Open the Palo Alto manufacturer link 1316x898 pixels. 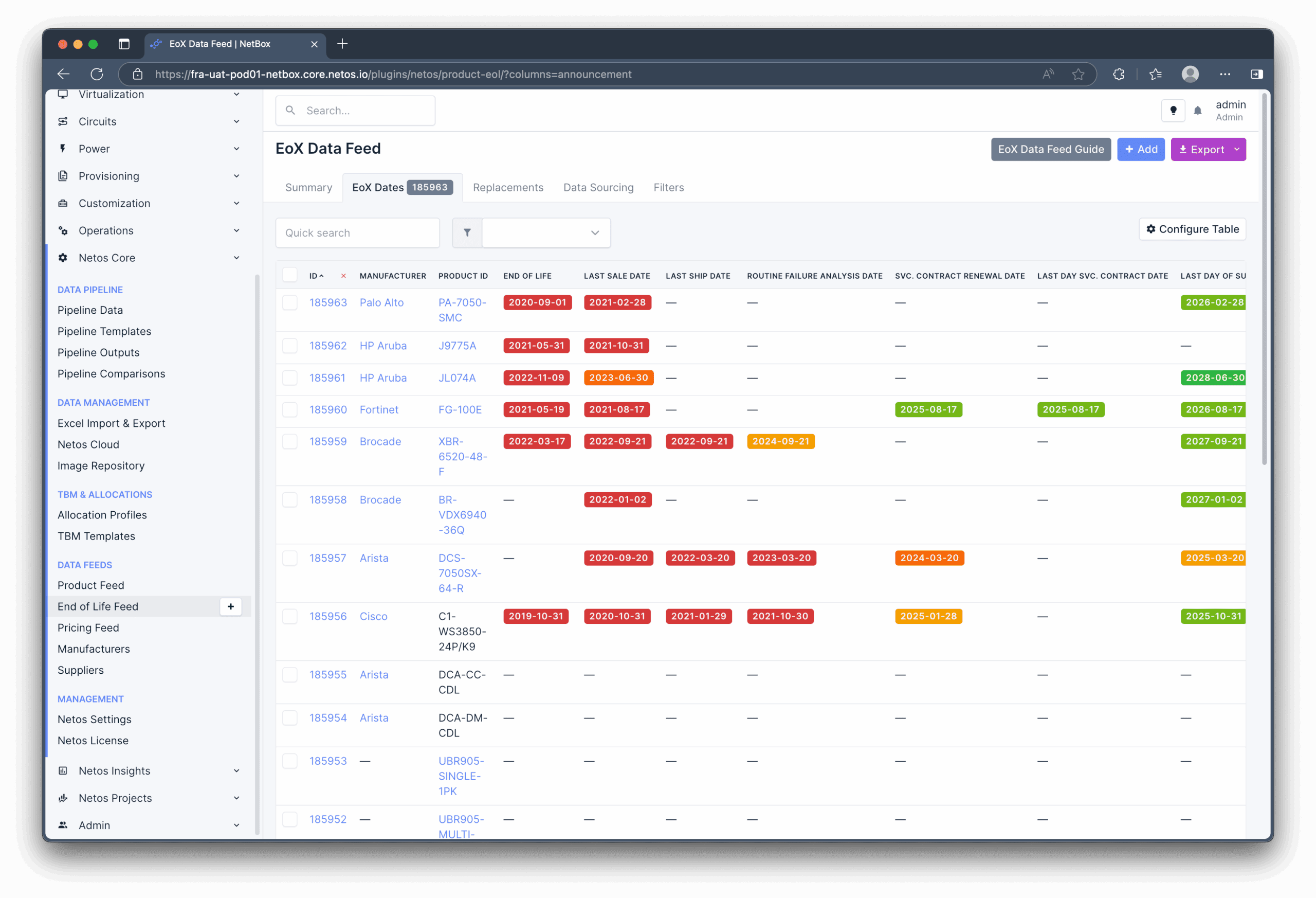click(381, 302)
